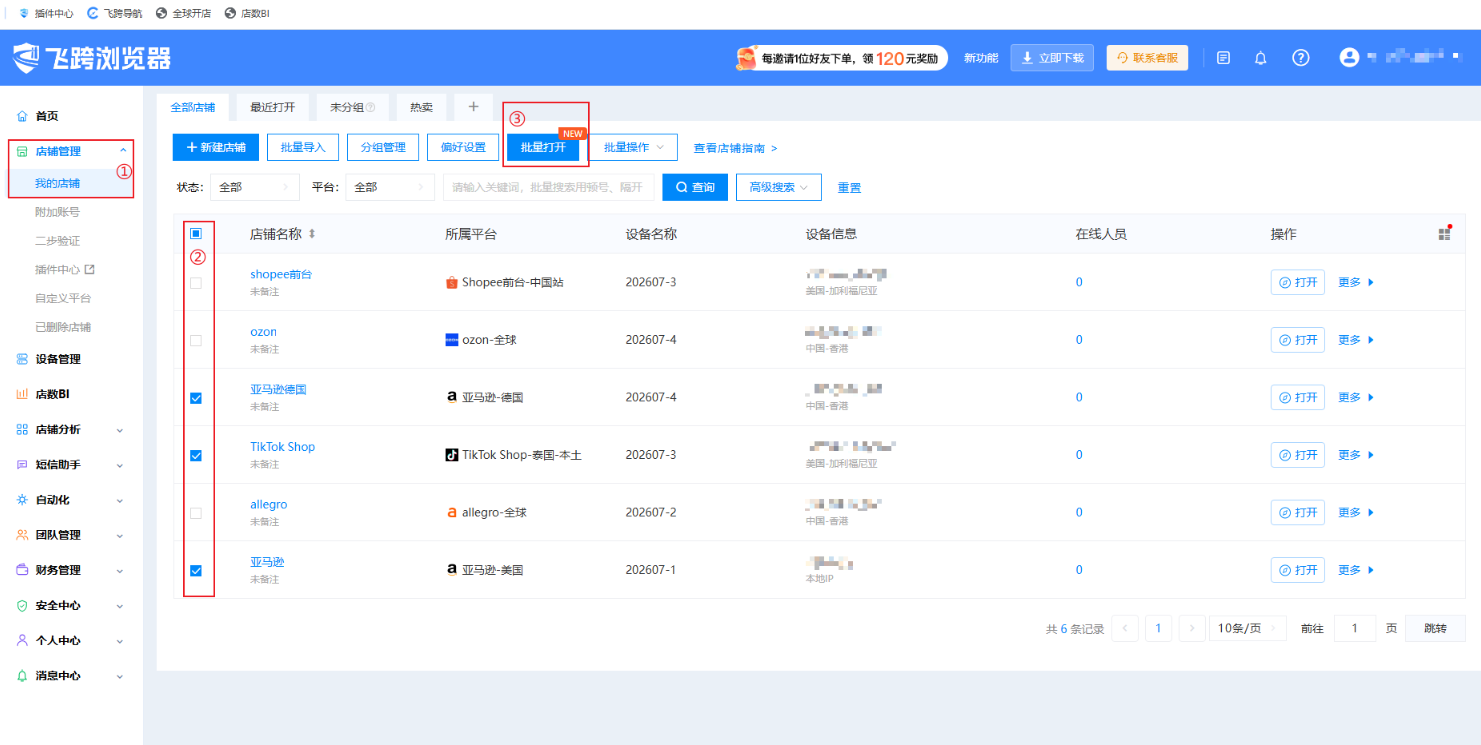The image size is (1481, 745).
Task: Open the 10条/页 page size dropdown
Action: point(1247,629)
